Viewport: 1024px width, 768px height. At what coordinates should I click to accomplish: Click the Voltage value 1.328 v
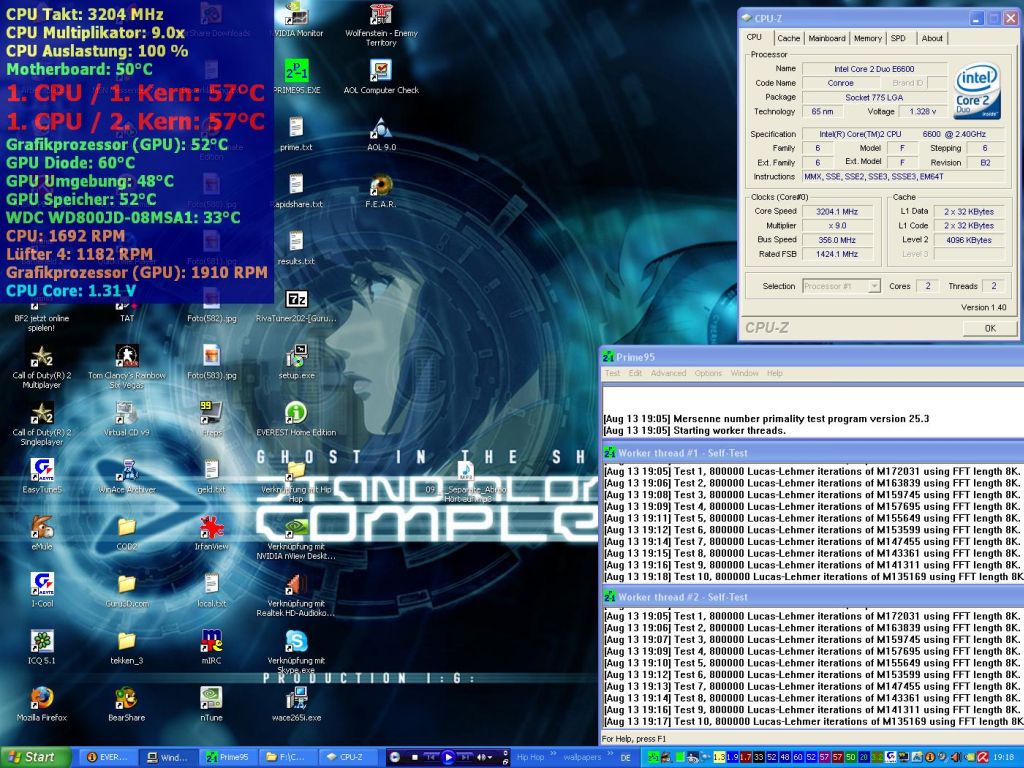coord(922,112)
